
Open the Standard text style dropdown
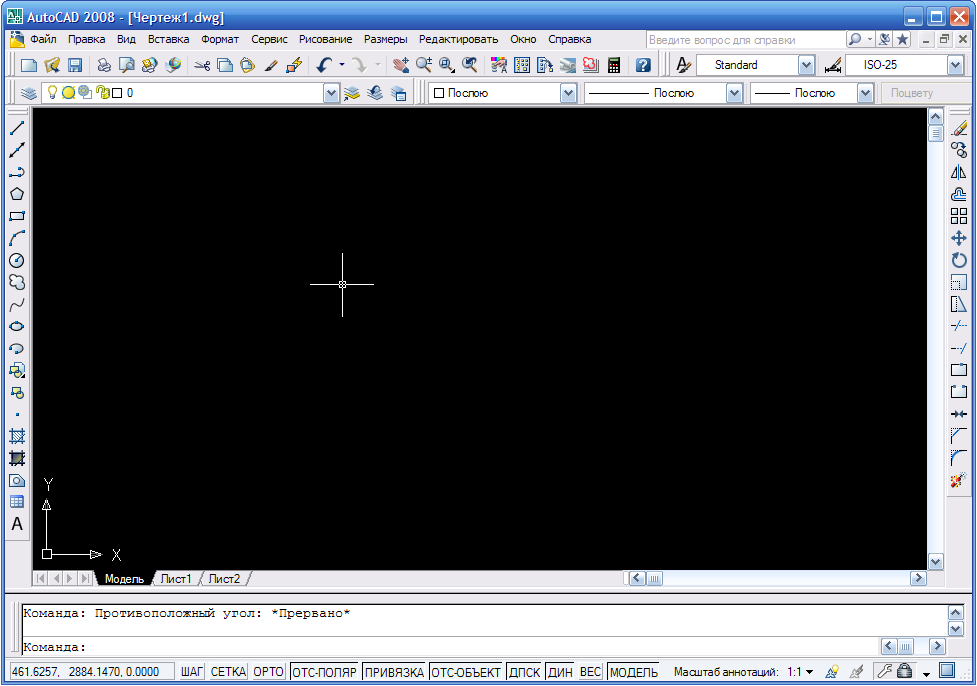(806, 65)
